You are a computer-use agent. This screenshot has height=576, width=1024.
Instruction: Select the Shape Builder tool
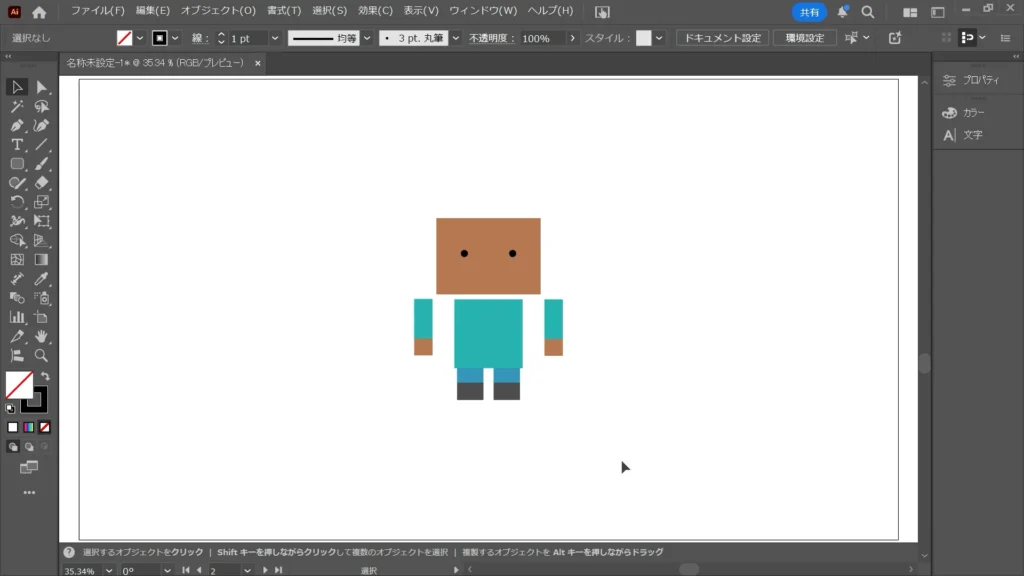(x=17, y=240)
